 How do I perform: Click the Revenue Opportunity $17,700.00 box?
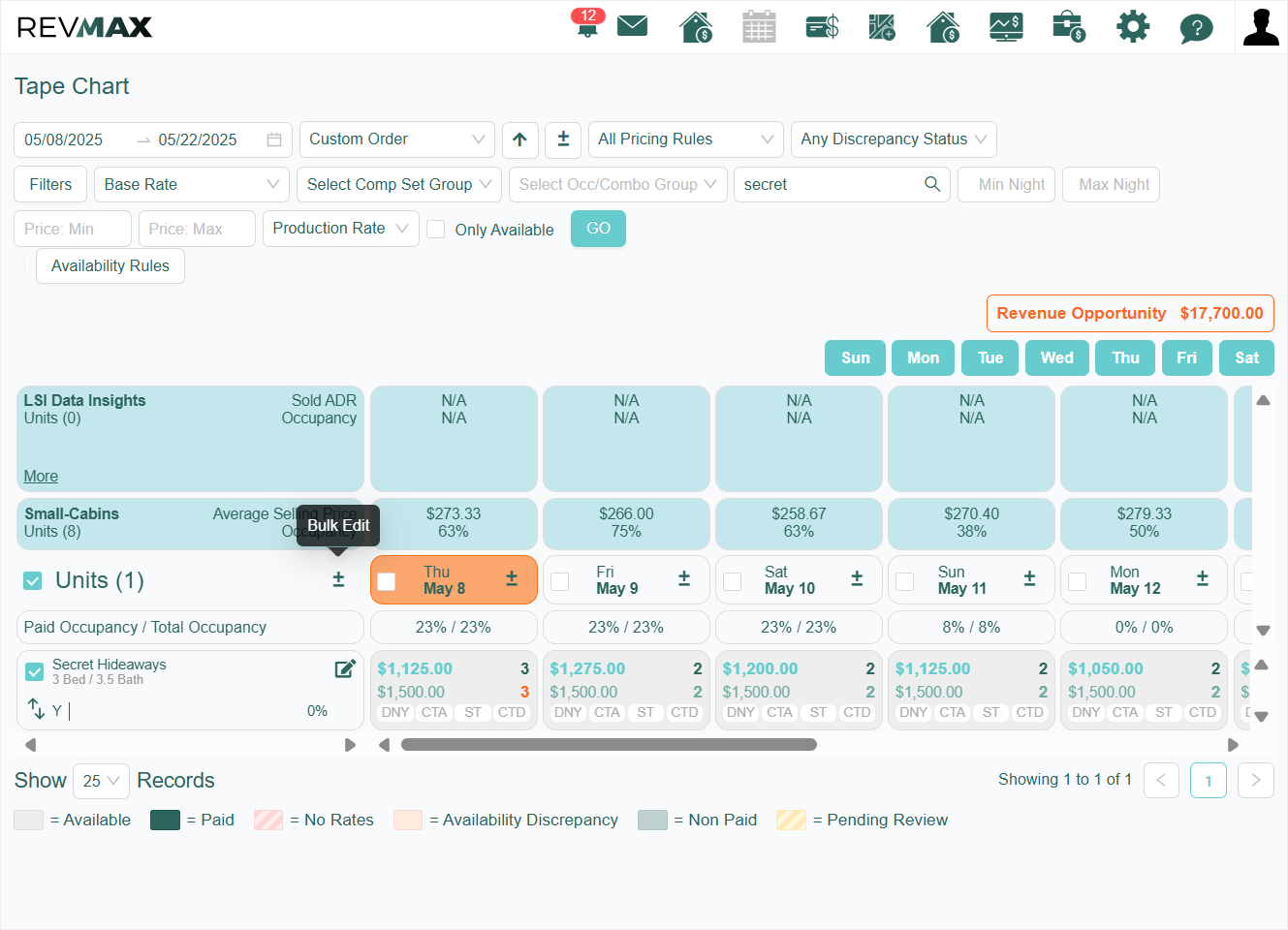click(x=1130, y=314)
